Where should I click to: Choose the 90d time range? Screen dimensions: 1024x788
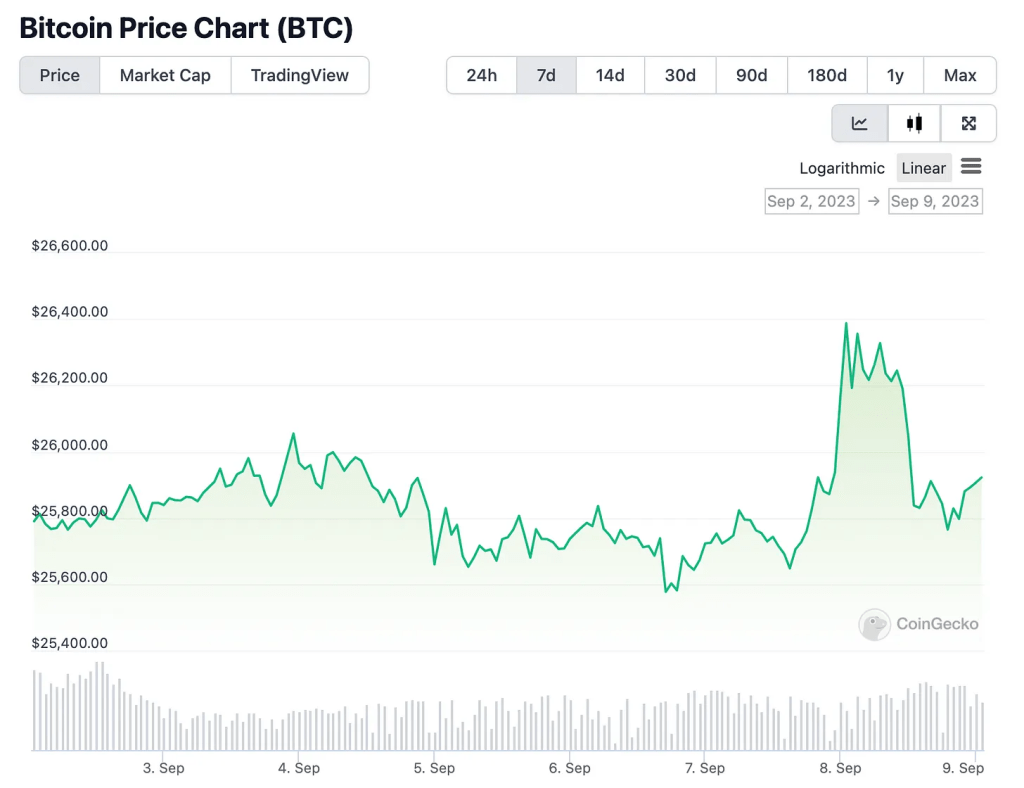pyautogui.click(x=751, y=75)
